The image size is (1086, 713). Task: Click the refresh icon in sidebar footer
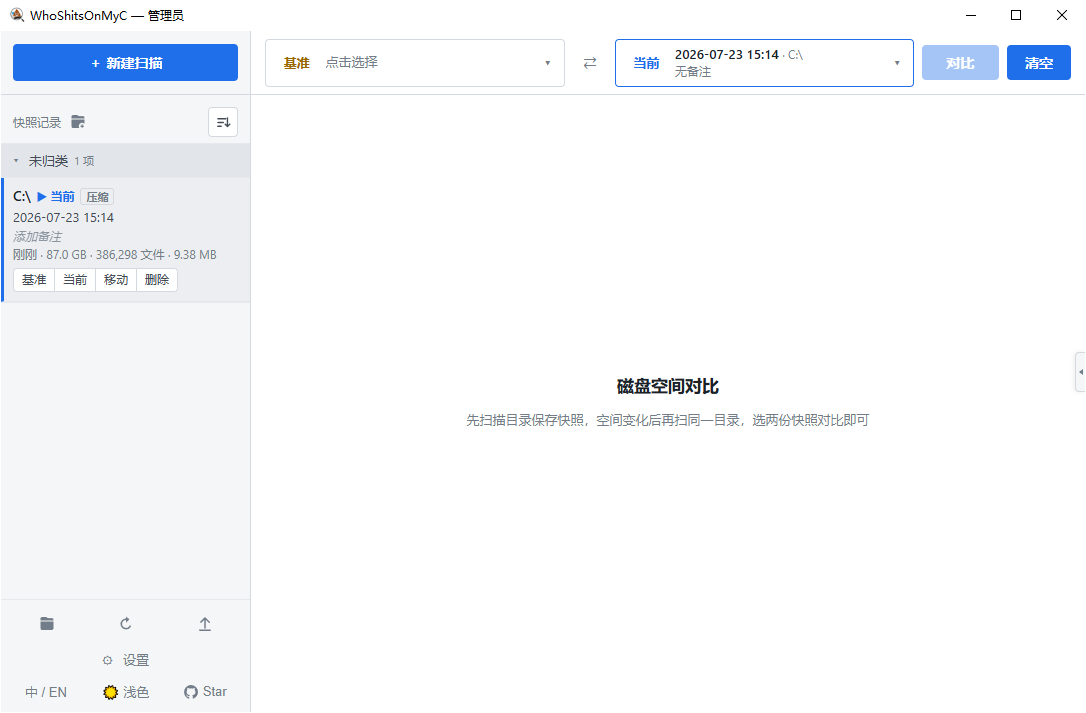125,624
